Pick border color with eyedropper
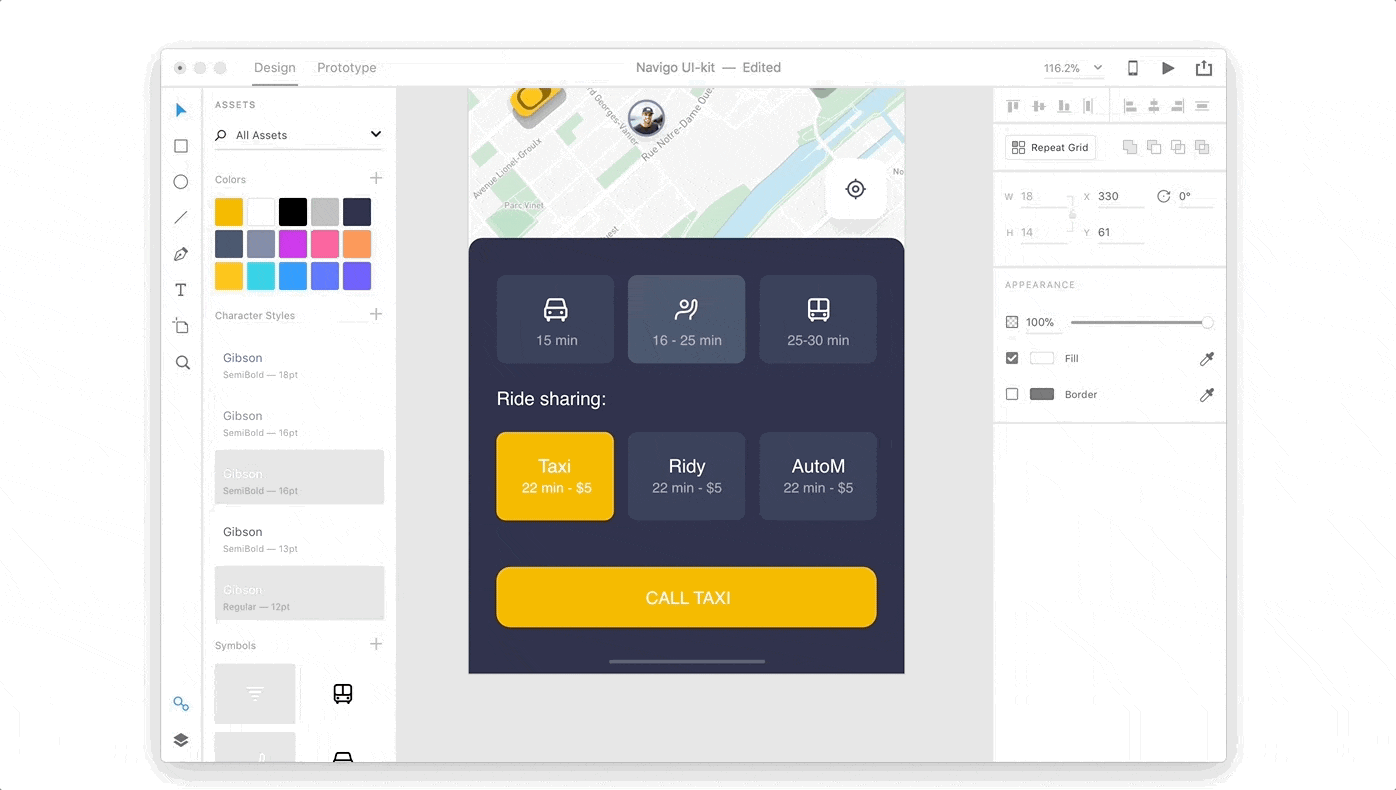Image resolution: width=1396 pixels, height=790 pixels. [1207, 394]
